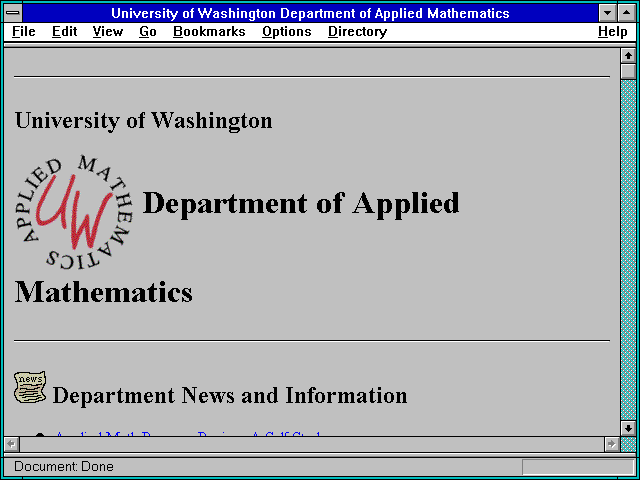Image resolution: width=640 pixels, height=480 pixels.
Task: Click the 'Document: Done' status text
Action: pyautogui.click(x=64, y=467)
